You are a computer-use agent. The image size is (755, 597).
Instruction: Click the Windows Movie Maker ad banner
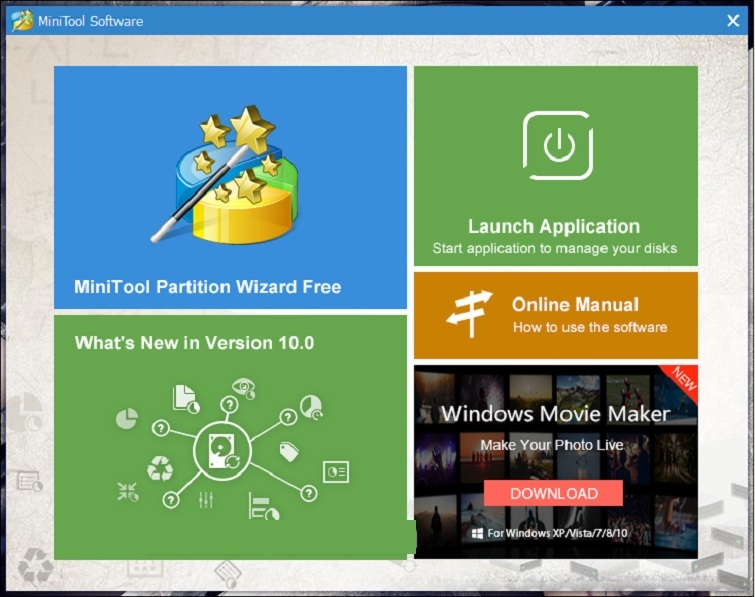point(555,460)
